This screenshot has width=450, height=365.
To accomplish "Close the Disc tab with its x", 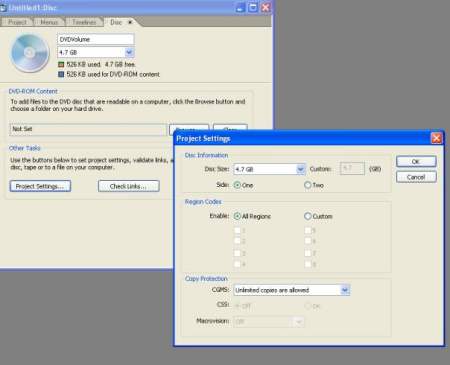I will click(x=130, y=22).
